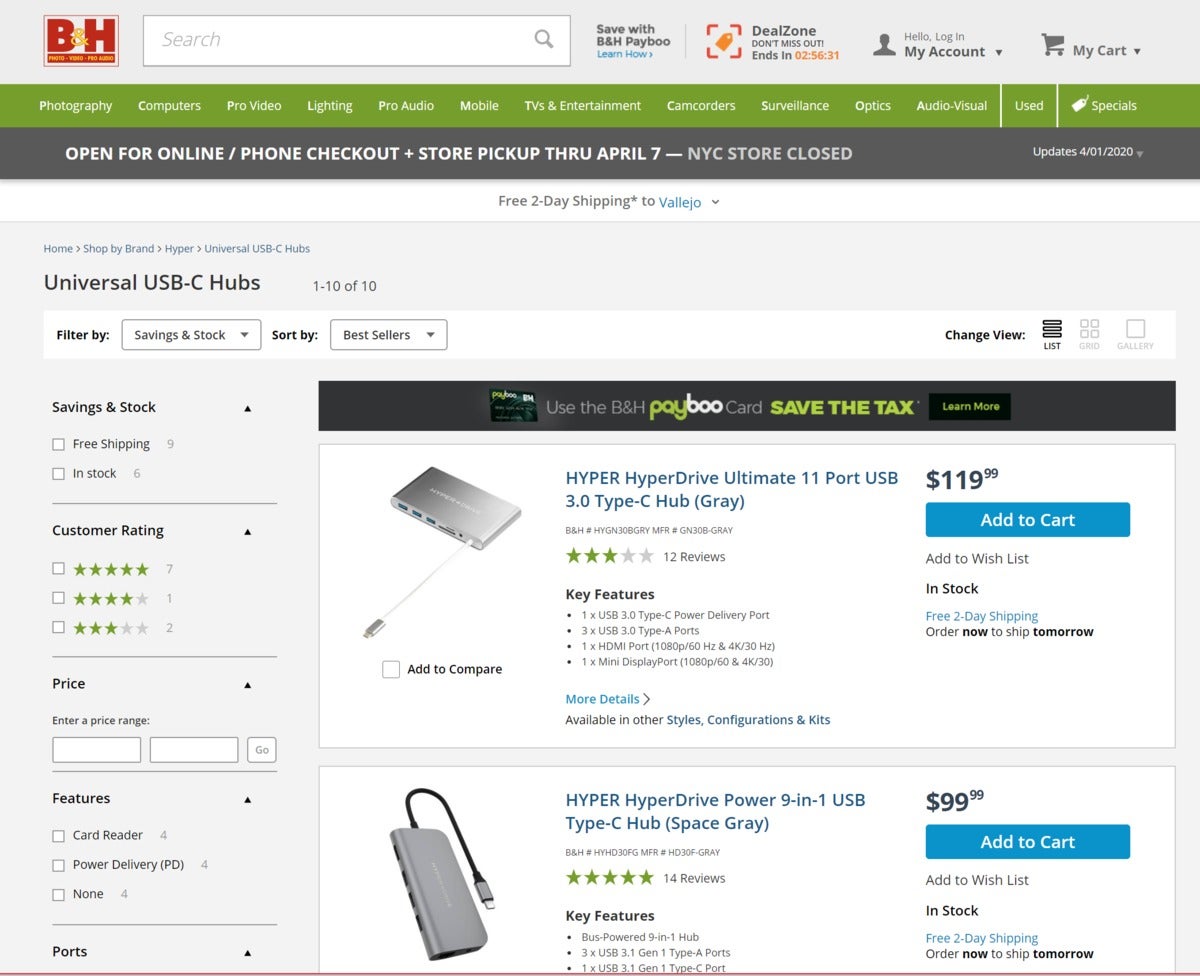The height and width of the screenshot is (976, 1200).
Task: Open the Used menu item
Action: tap(1029, 105)
